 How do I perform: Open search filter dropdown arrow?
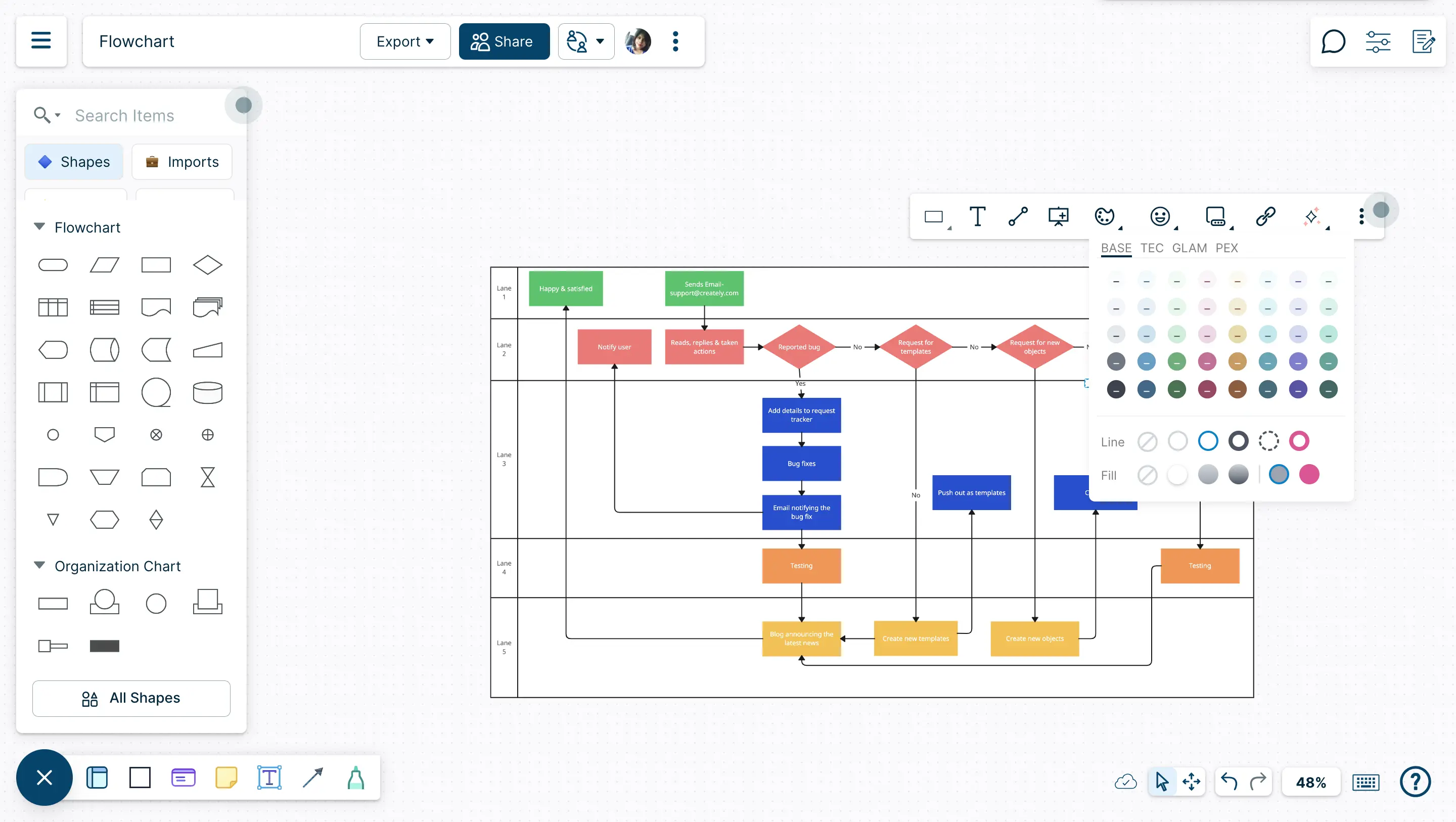click(x=58, y=115)
